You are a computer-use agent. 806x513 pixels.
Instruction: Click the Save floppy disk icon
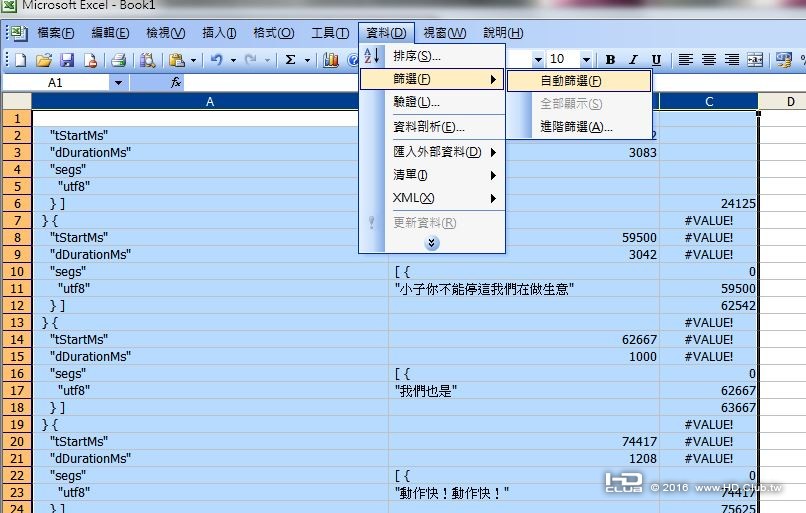67,60
